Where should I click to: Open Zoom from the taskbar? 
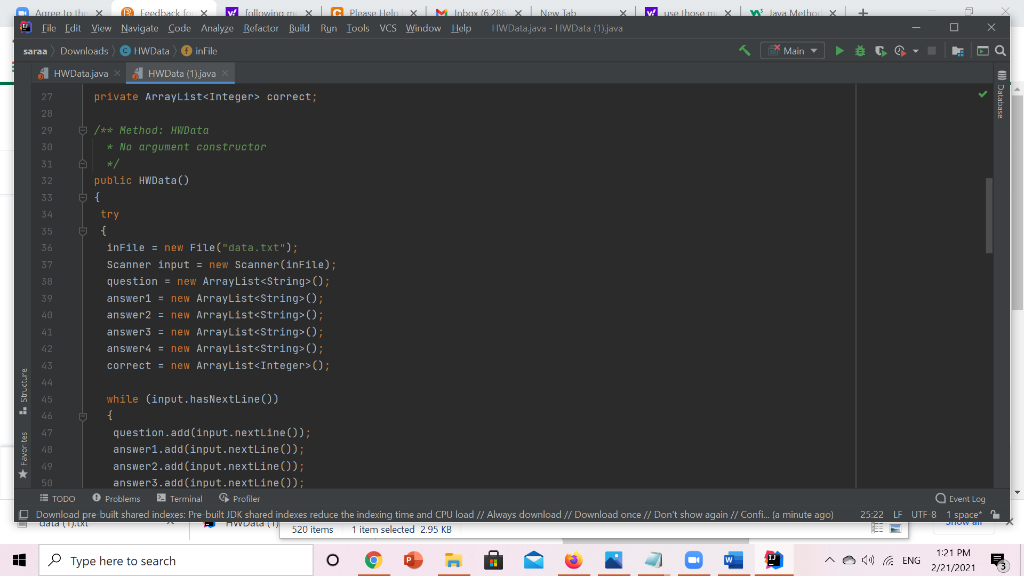[x=694, y=560]
